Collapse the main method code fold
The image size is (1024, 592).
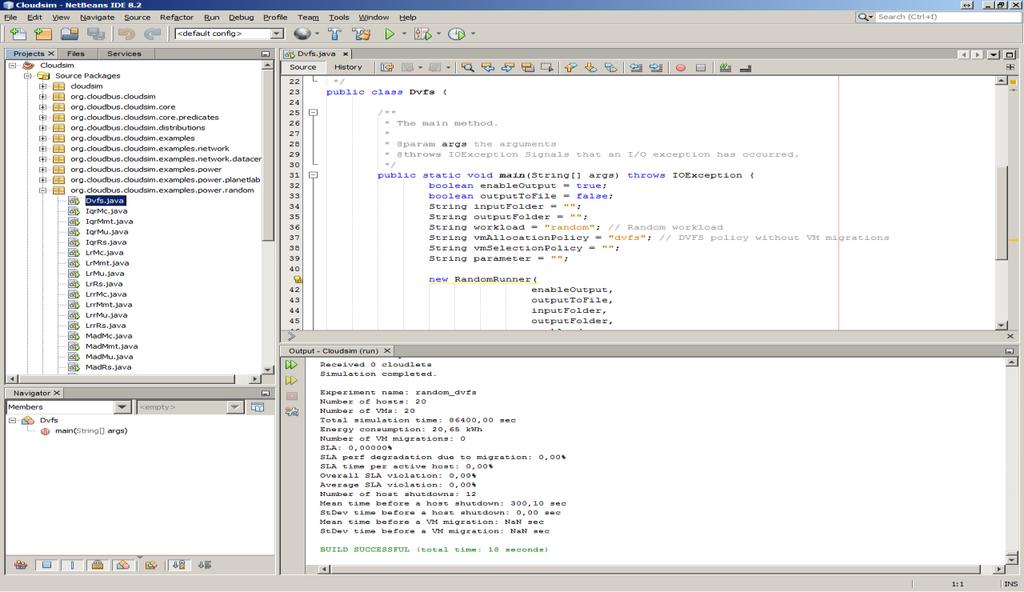pos(313,175)
